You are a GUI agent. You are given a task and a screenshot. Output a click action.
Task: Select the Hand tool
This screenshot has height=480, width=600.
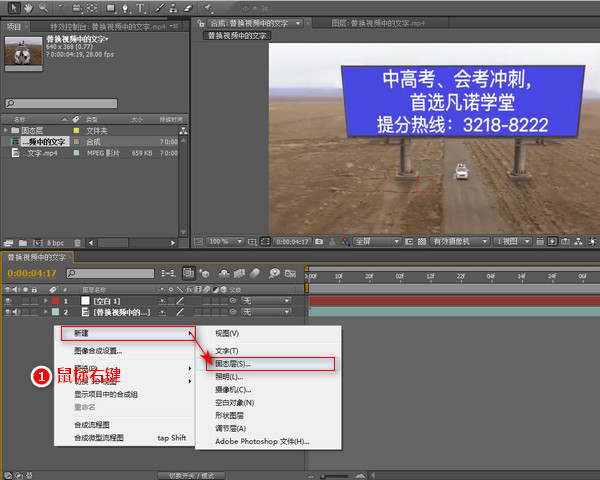[29, 8]
